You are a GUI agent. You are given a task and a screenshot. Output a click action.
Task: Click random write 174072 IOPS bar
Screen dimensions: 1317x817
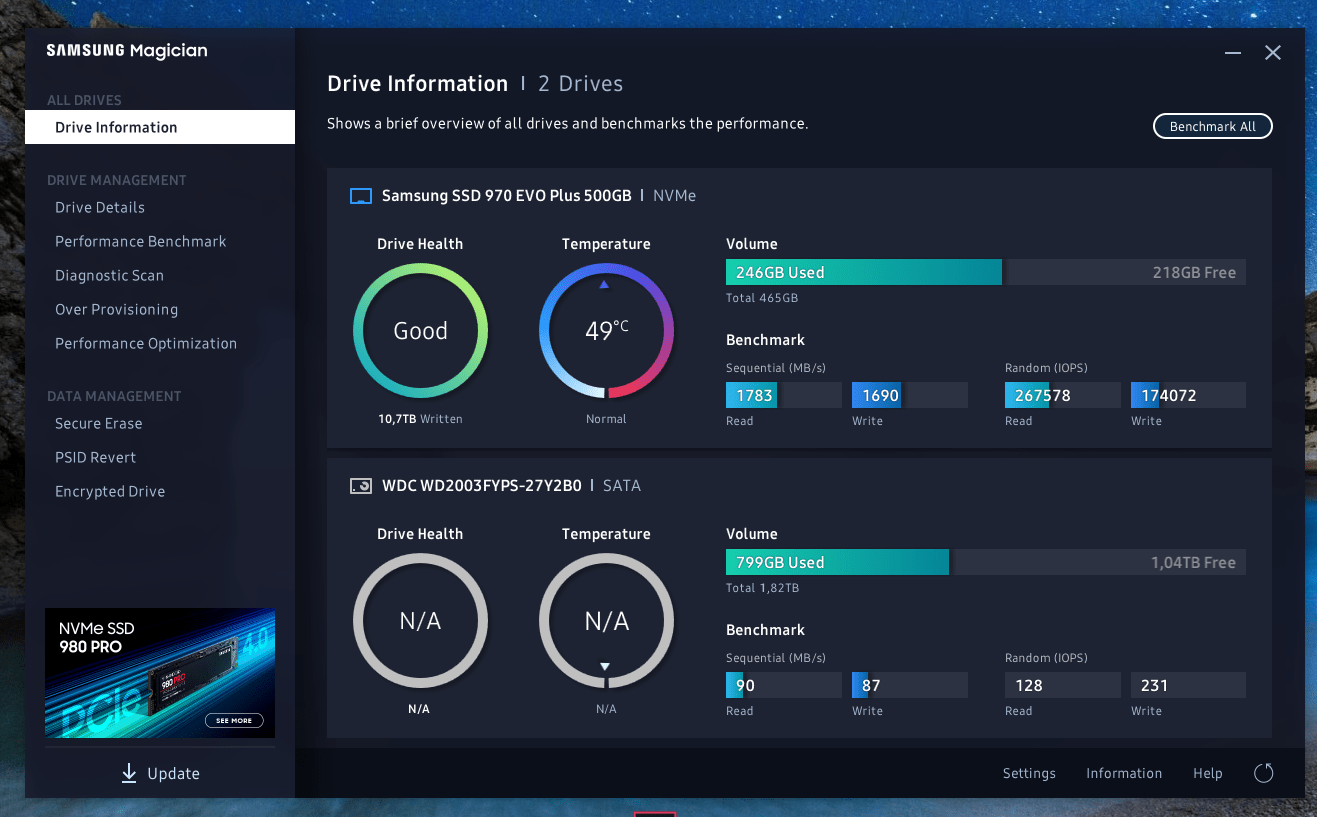(1188, 395)
